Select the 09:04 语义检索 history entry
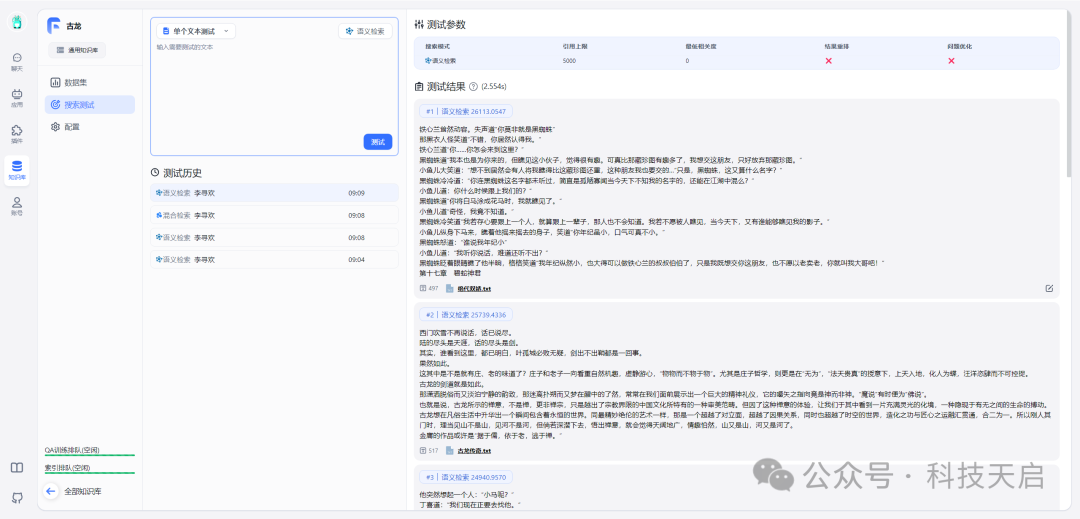This screenshot has height=519, width=1080. pyautogui.click(x=274, y=260)
